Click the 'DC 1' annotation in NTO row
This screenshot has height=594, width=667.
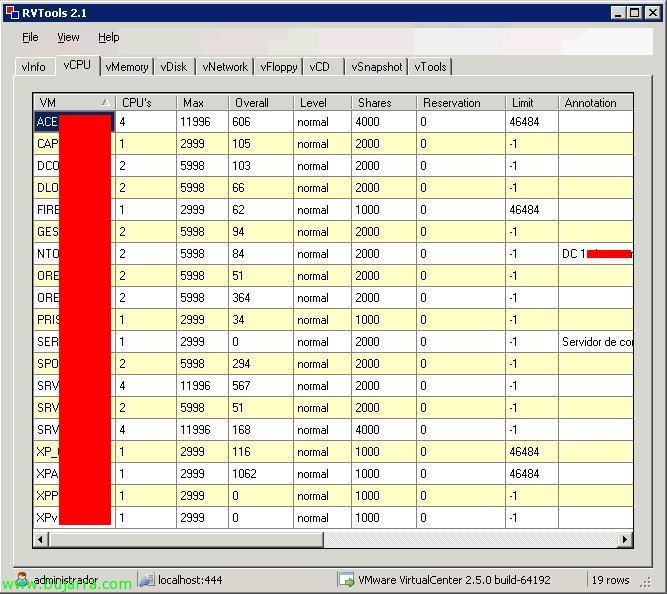[596, 254]
